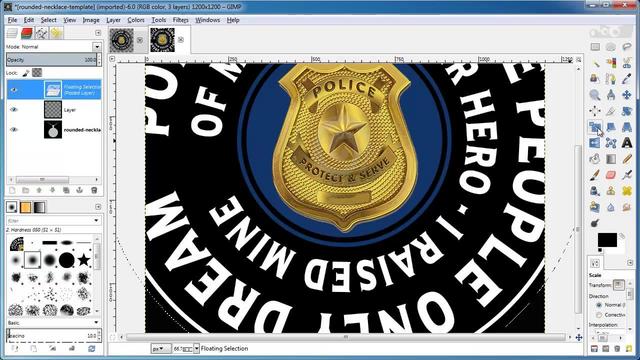The width and height of the screenshot is (640, 360).
Task: Toggle Lock alpha channel checkerboard icon
Action: (x=37, y=73)
